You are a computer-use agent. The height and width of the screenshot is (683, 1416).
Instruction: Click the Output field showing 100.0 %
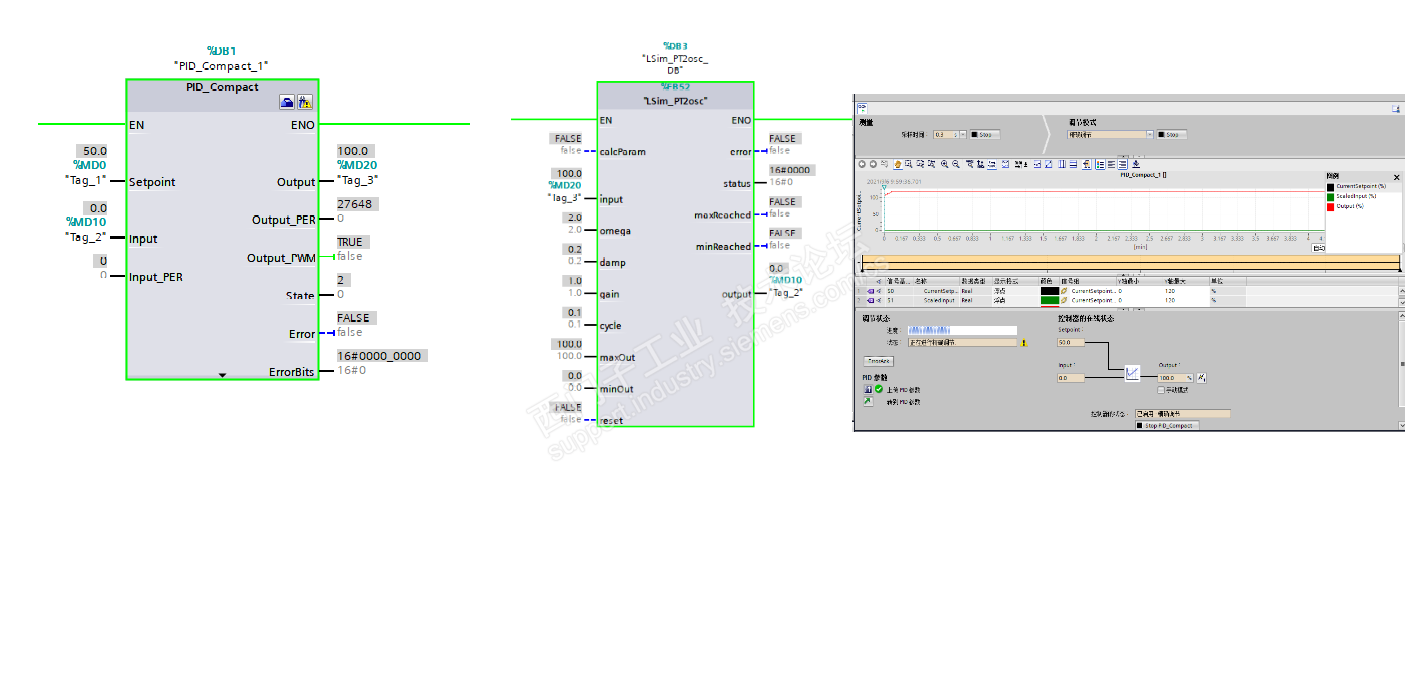(x=1175, y=378)
